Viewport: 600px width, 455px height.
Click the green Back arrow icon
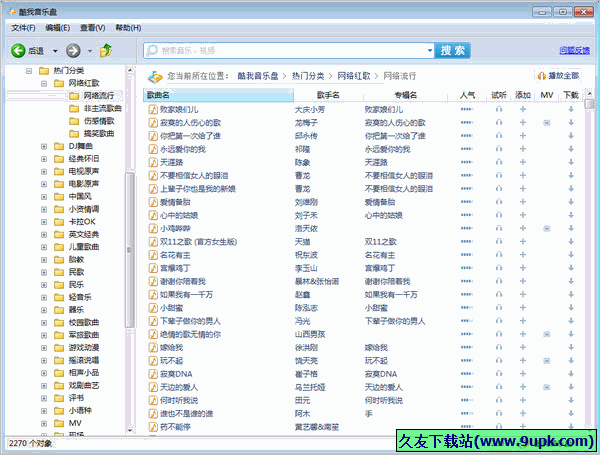[18, 51]
